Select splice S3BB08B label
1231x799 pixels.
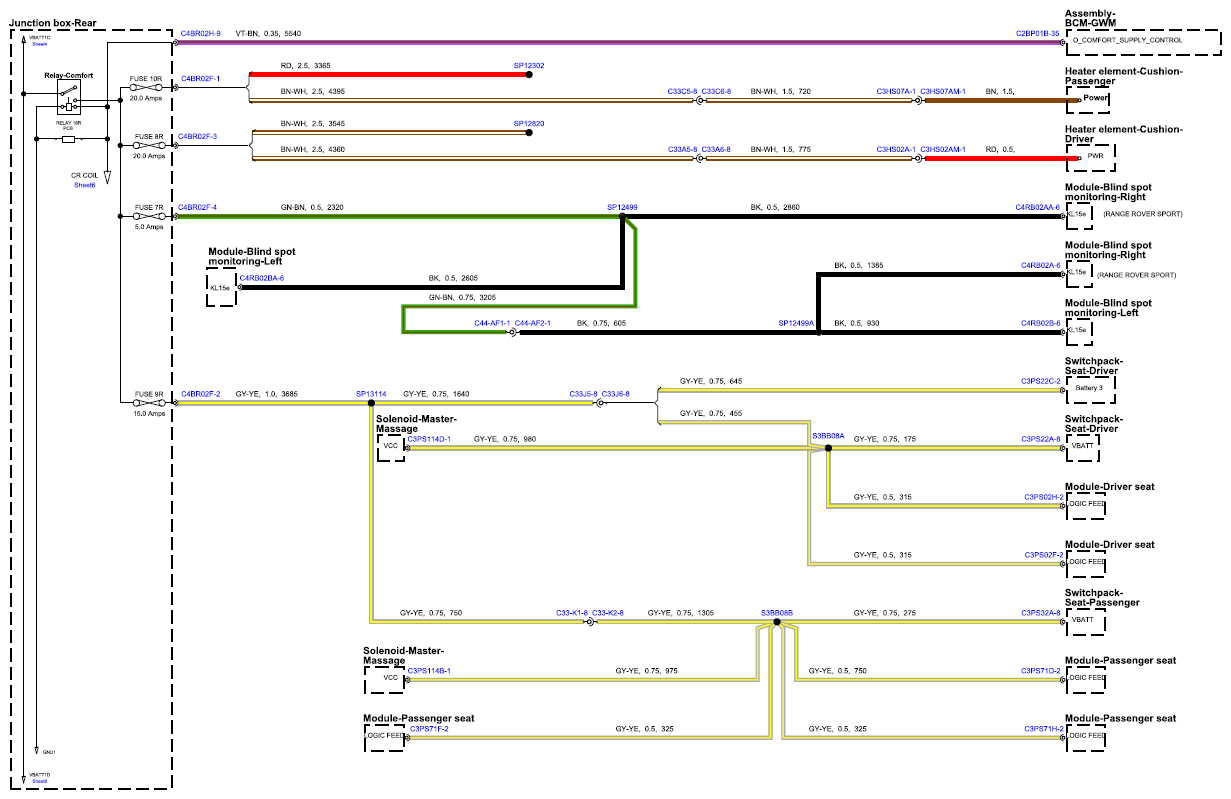point(776,612)
